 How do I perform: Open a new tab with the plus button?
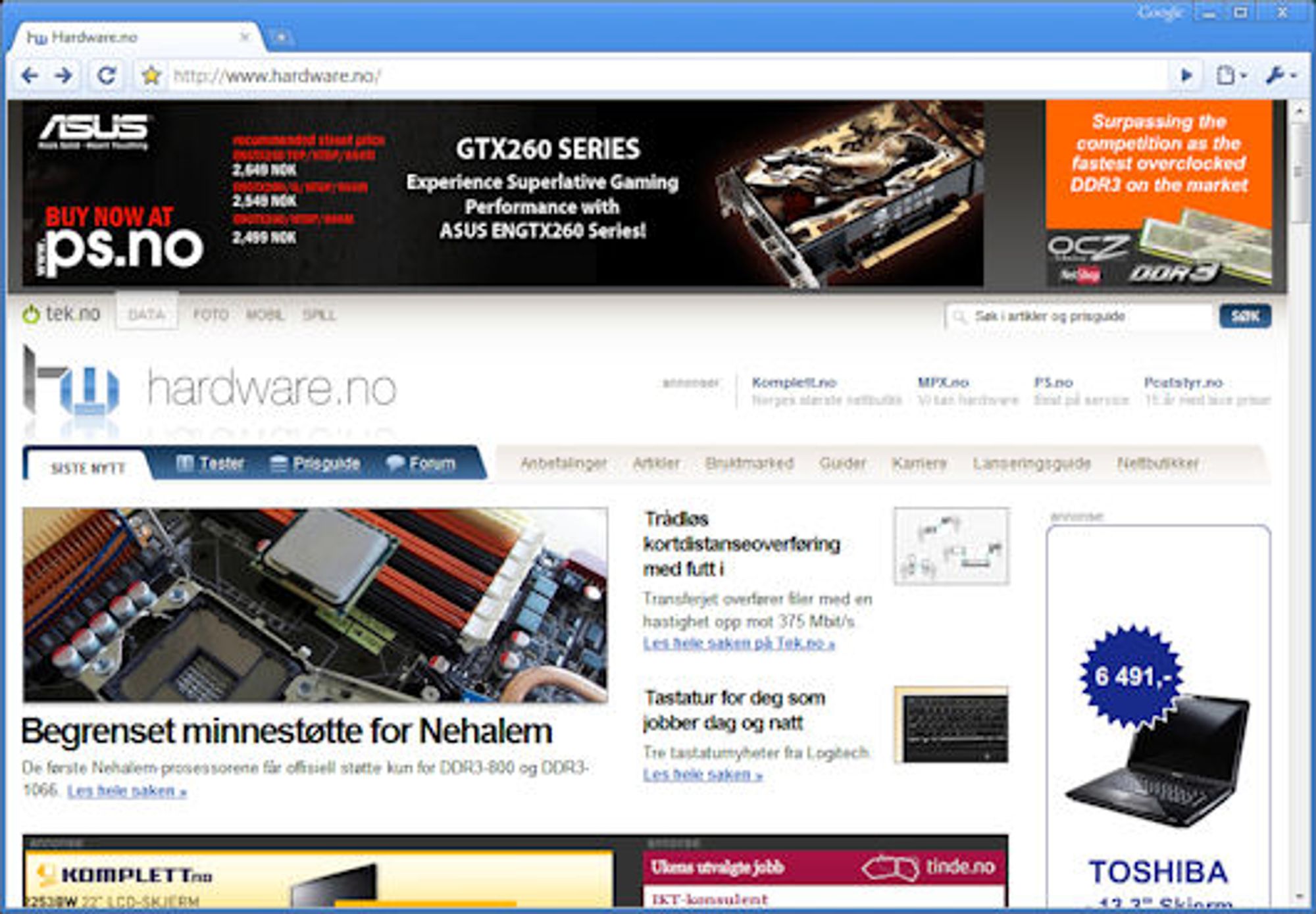pyautogui.click(x=280, y=38)
